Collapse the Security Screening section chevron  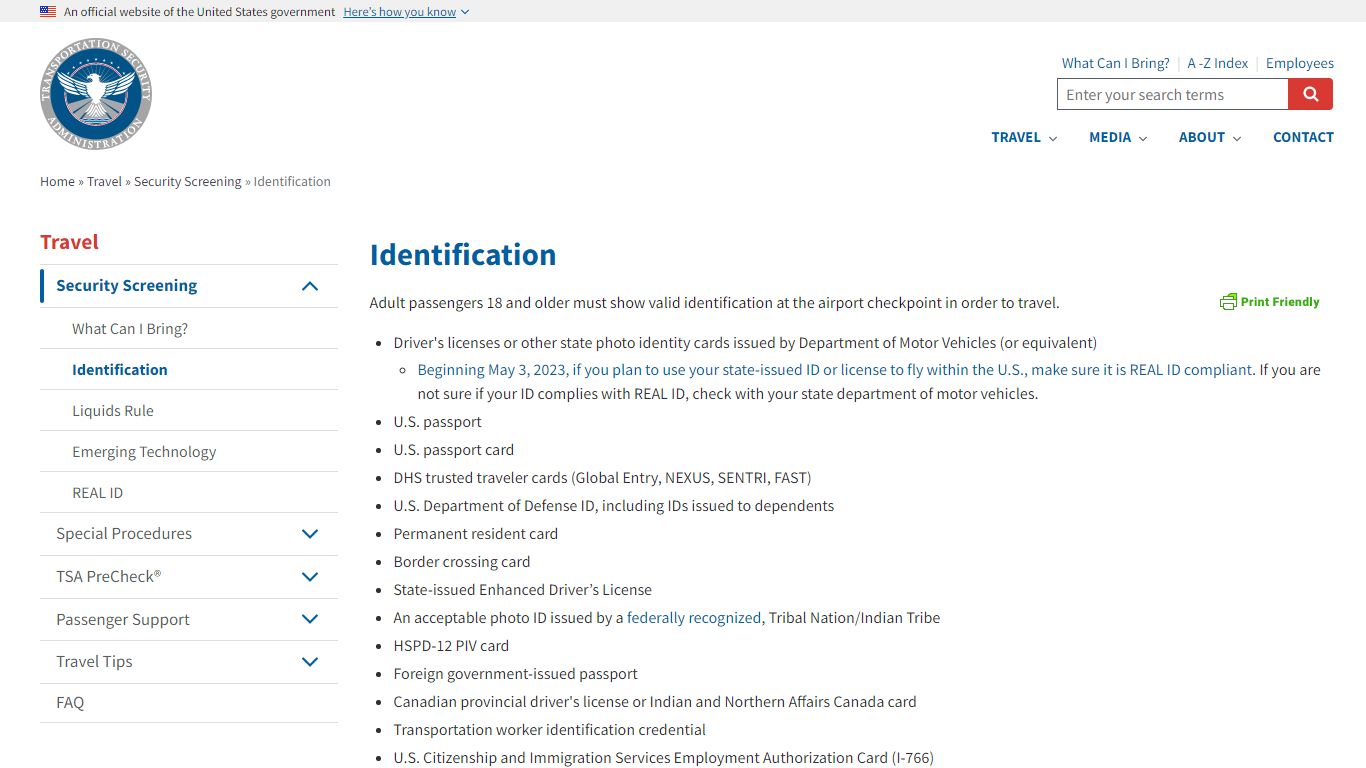tap(310, 286)
